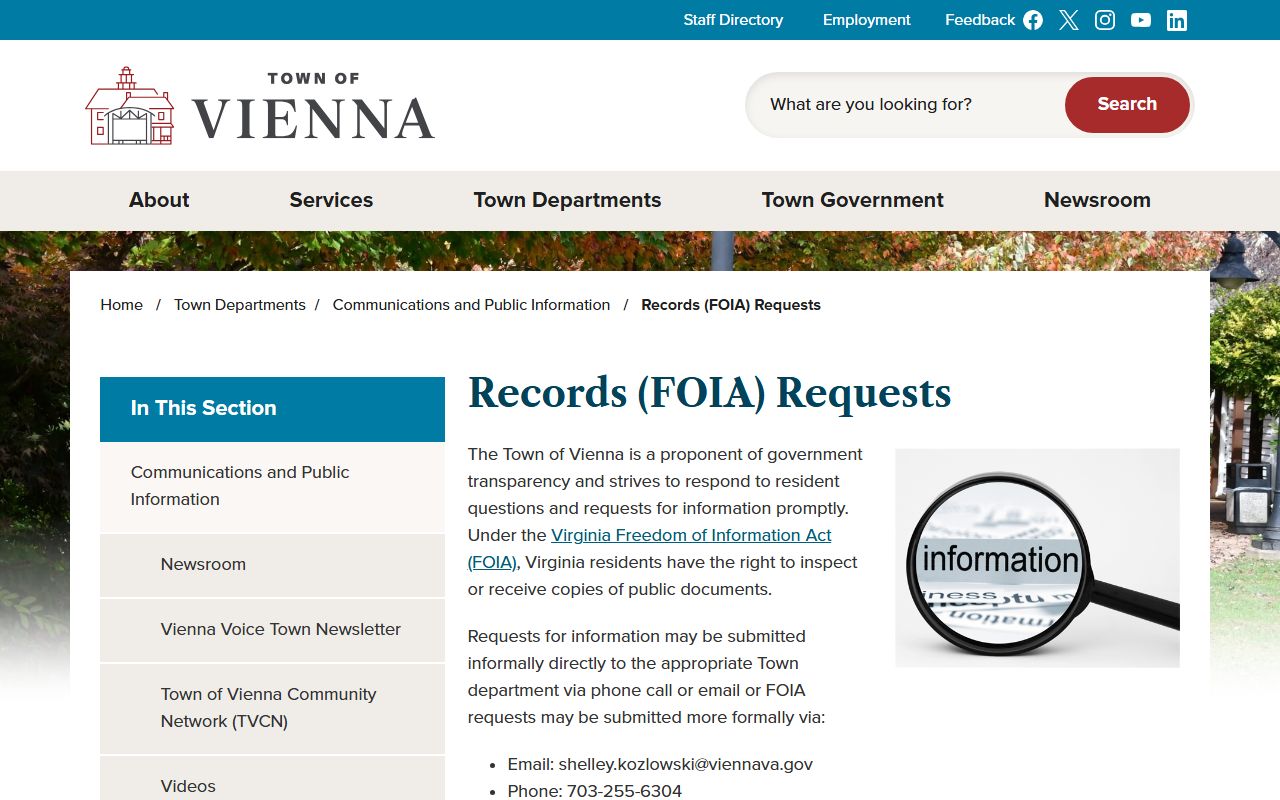Open the Town Government menu
This screenshot has width=1280, height=800.
click(x=853, y=200)
